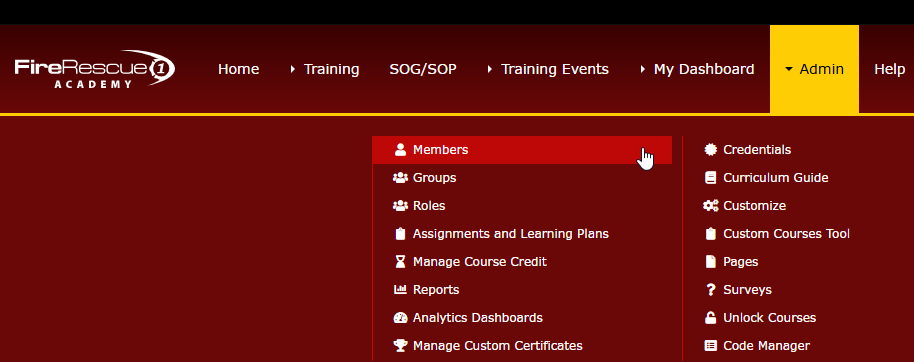The image size is (914, 362).
Task: Go to the Home page
Action: (238, 69)
